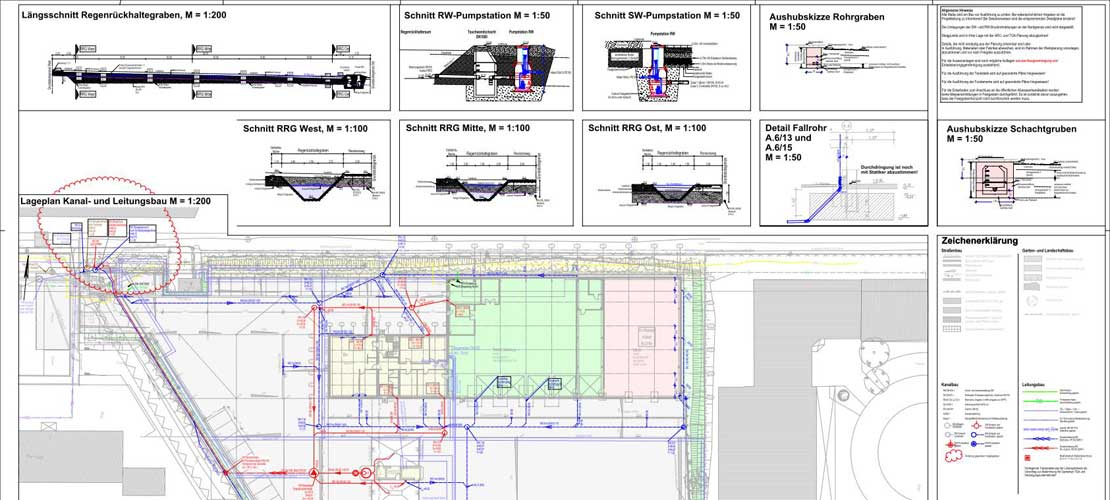The height and width of the screenshot is (500, 1110).
Task: Open the Längsschnitt Regenrückhaltegraben title
Action: (x=125, y=14)
